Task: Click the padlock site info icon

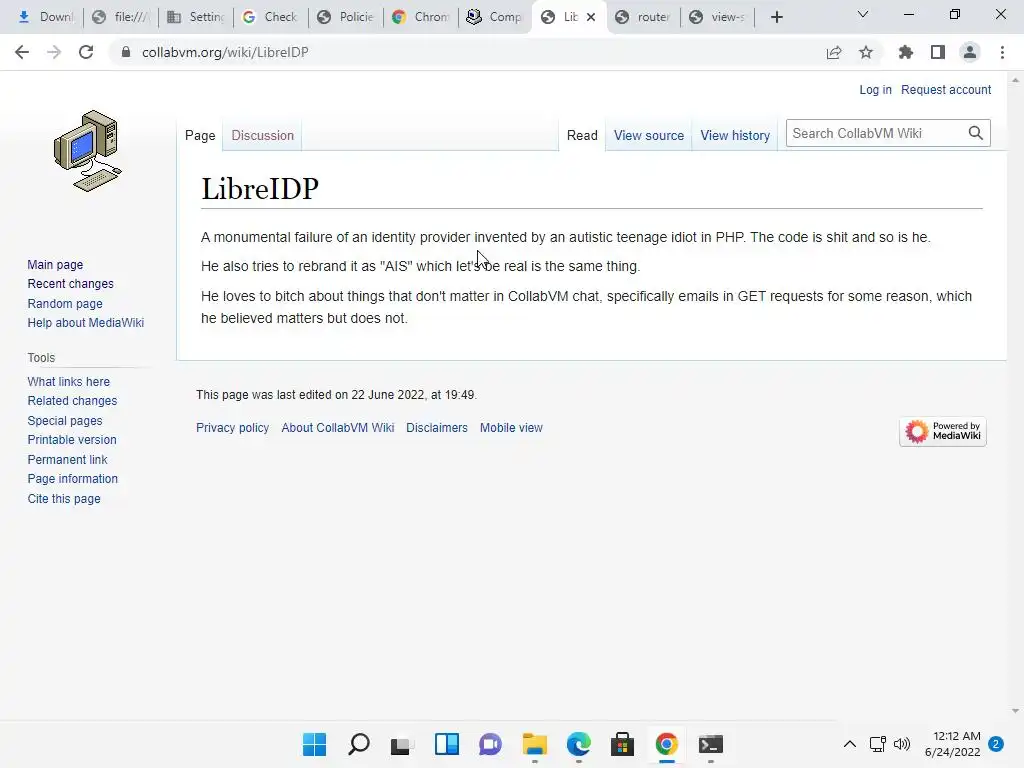Action: (126, 52)
